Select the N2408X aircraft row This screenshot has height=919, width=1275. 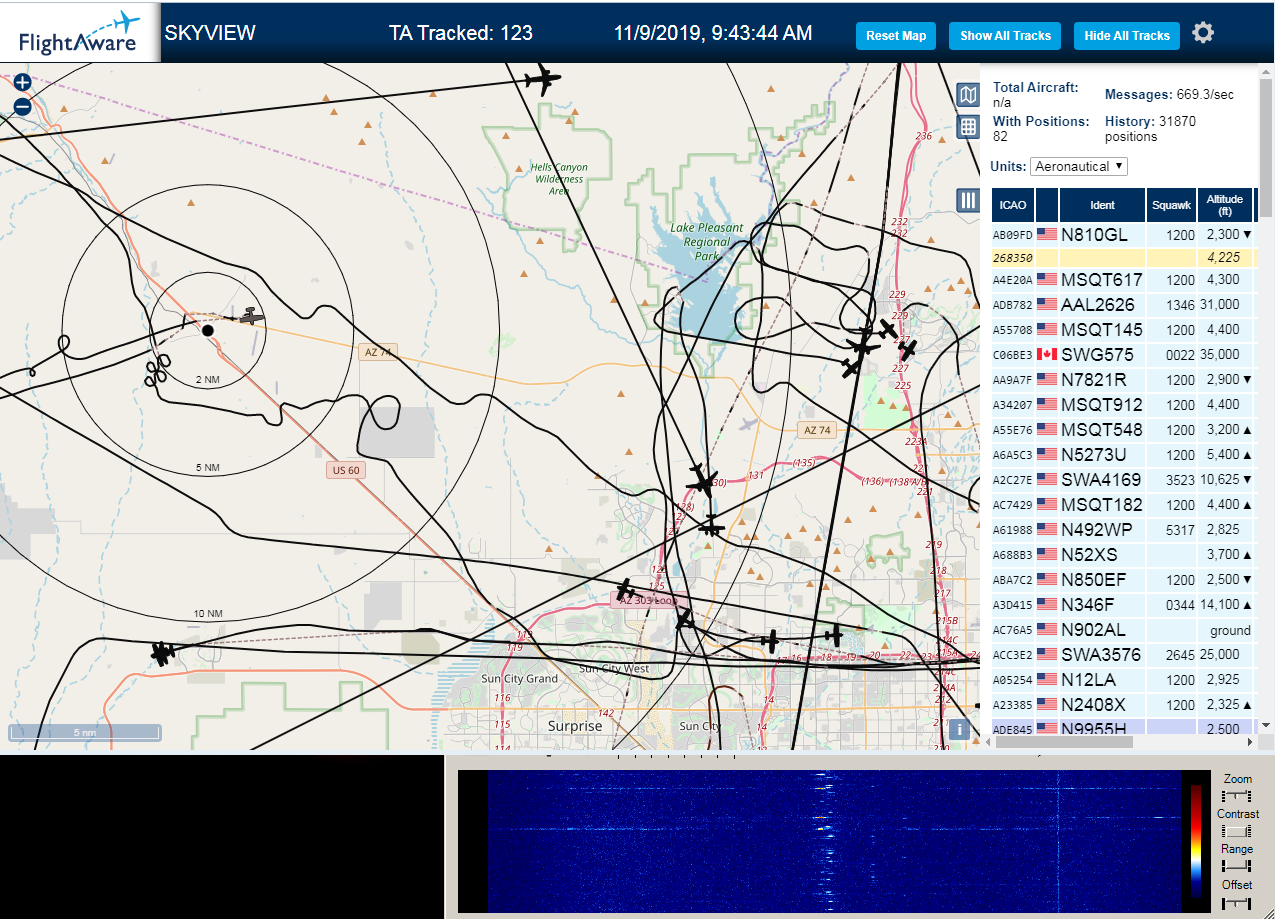[1123, 705]
